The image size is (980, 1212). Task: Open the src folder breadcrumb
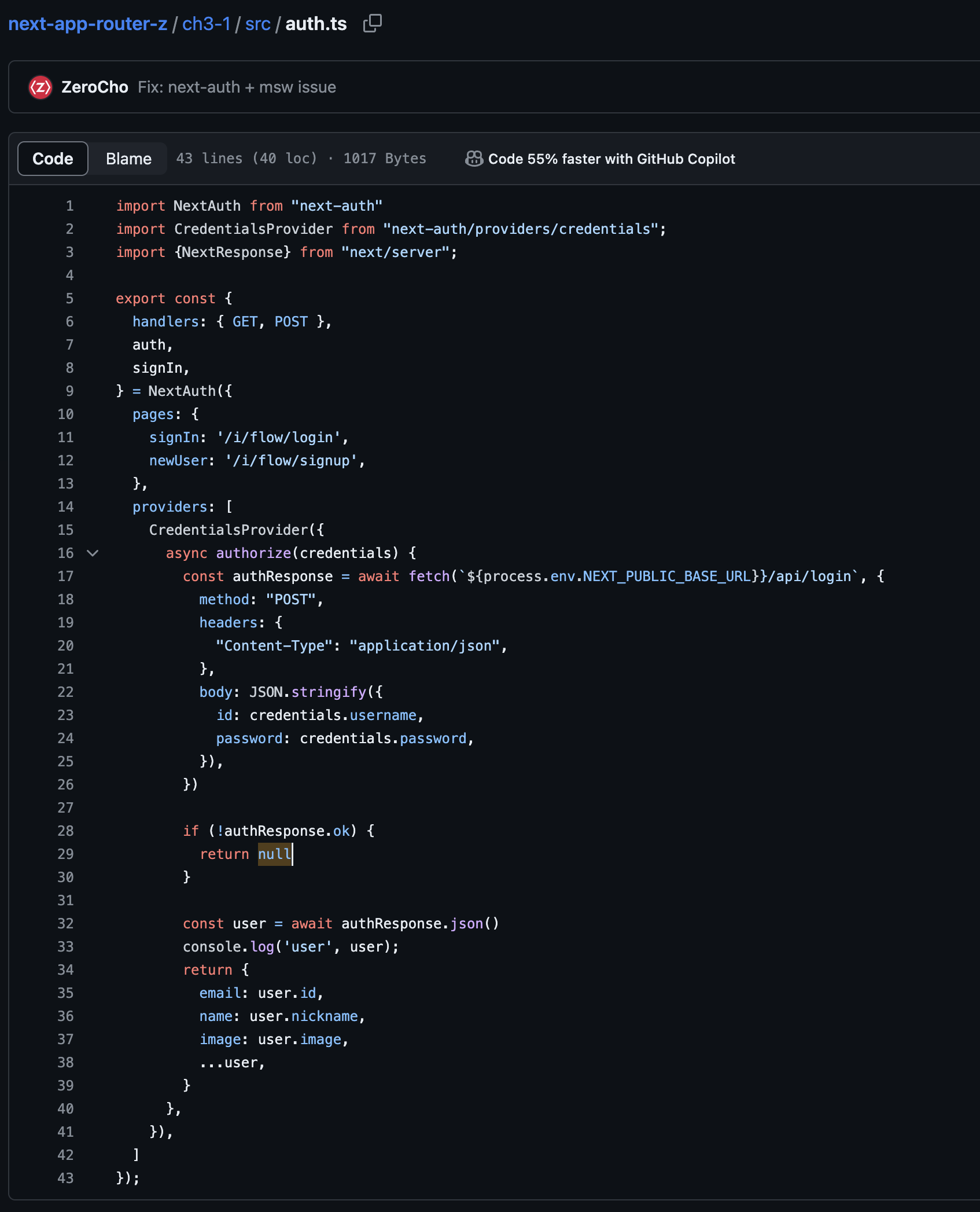click(258, 24)
